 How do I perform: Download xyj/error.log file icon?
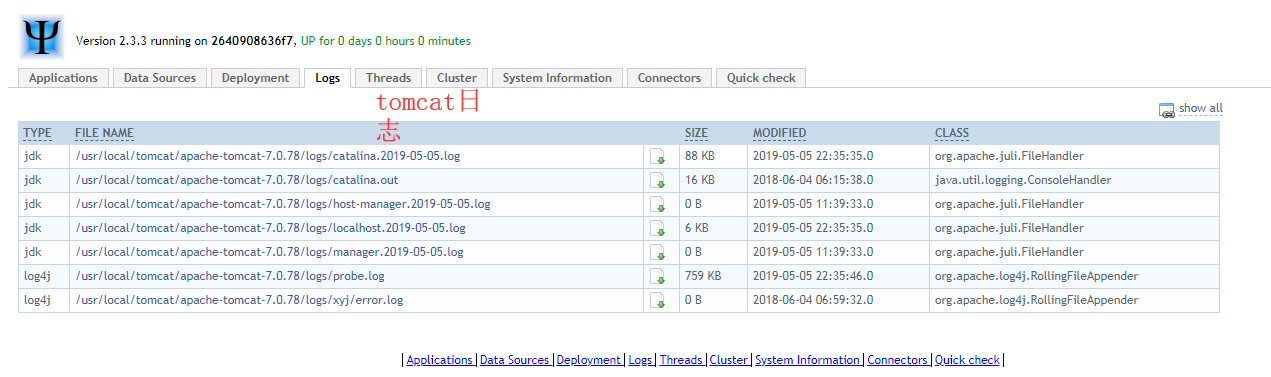[658, 301]
